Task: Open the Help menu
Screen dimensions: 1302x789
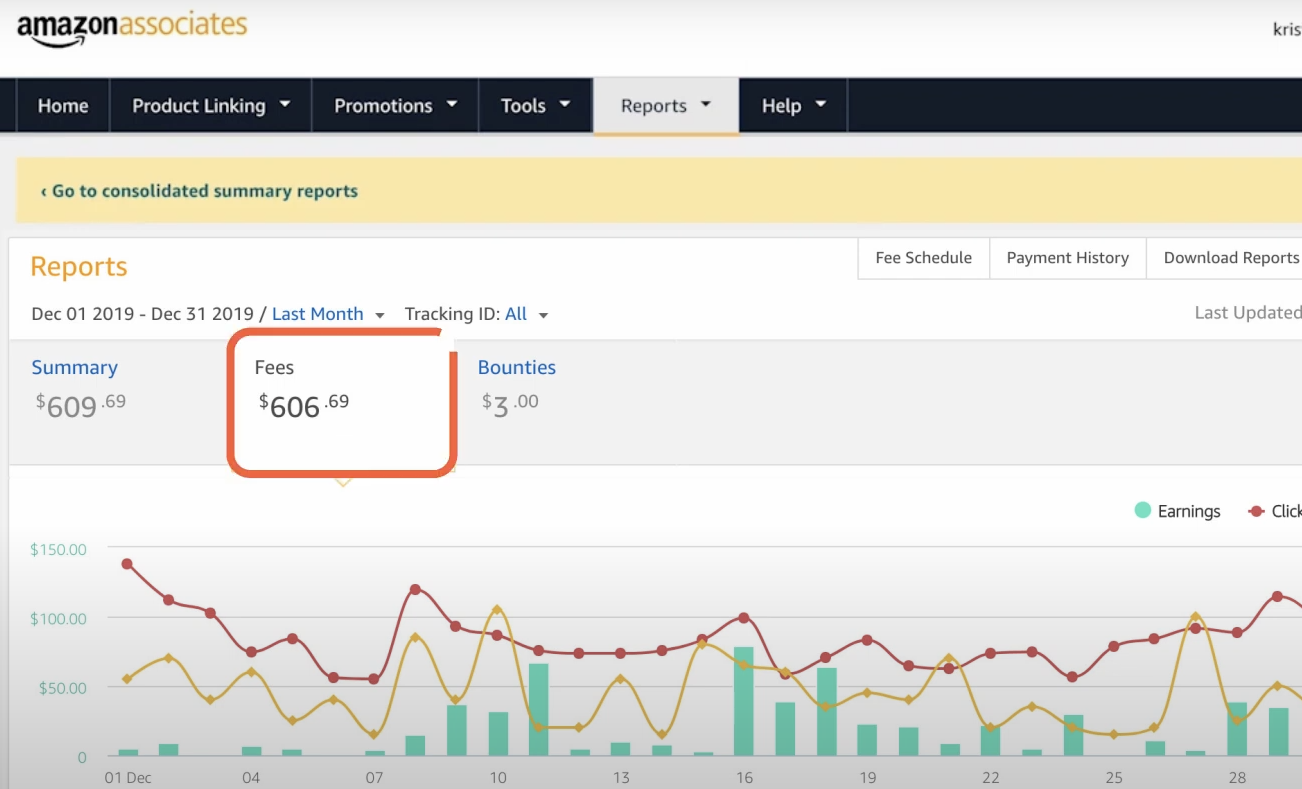Action: click(x=794, y=106)
